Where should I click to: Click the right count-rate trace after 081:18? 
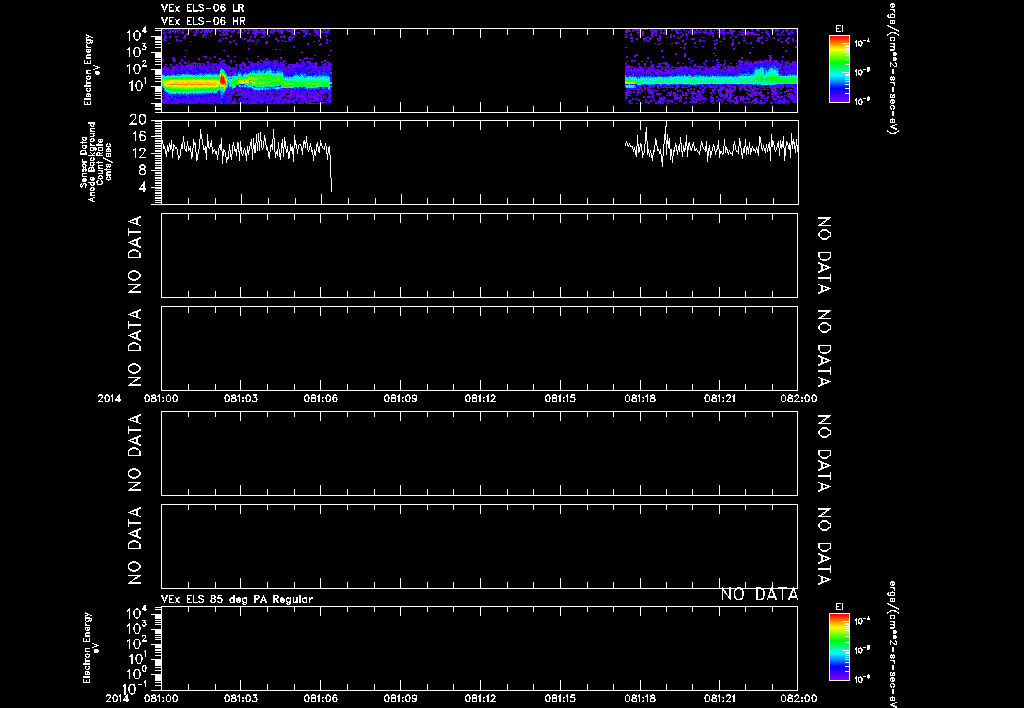pos(711,147)
